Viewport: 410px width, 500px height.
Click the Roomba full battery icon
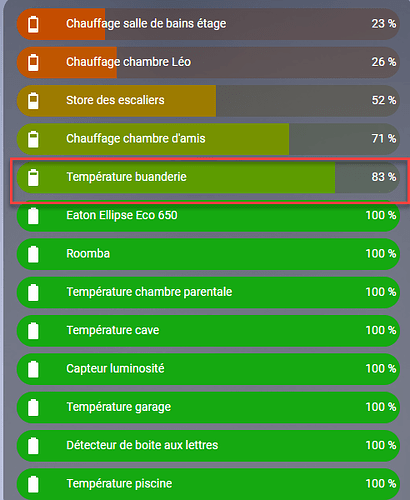click(x=33, y=254)
